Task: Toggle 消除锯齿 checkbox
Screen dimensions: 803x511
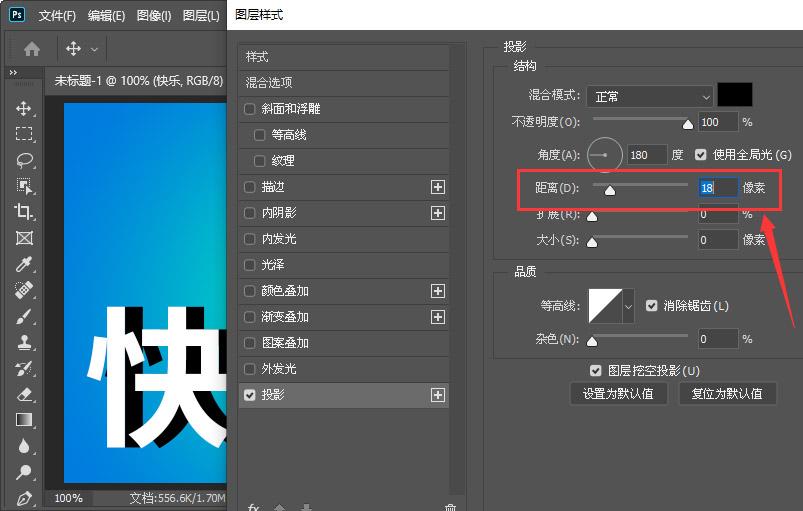Action: 651,306
